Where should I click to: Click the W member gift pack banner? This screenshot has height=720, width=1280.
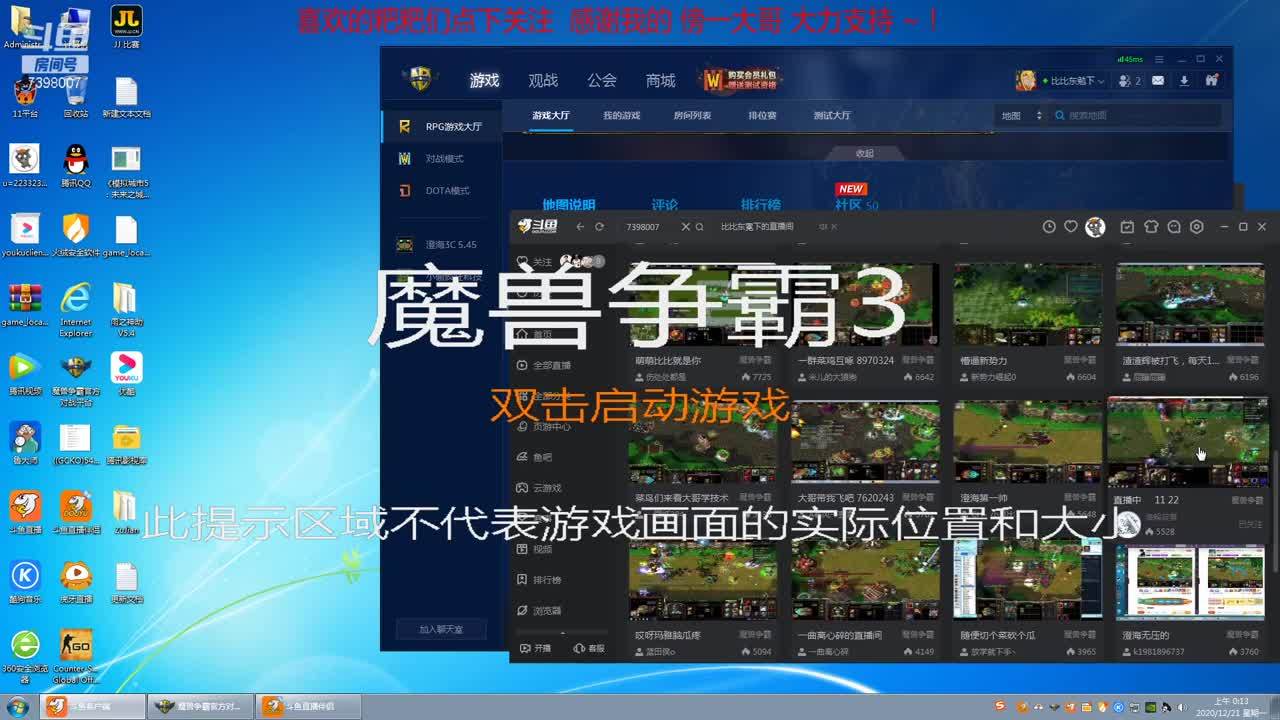[x=742, y=80]
